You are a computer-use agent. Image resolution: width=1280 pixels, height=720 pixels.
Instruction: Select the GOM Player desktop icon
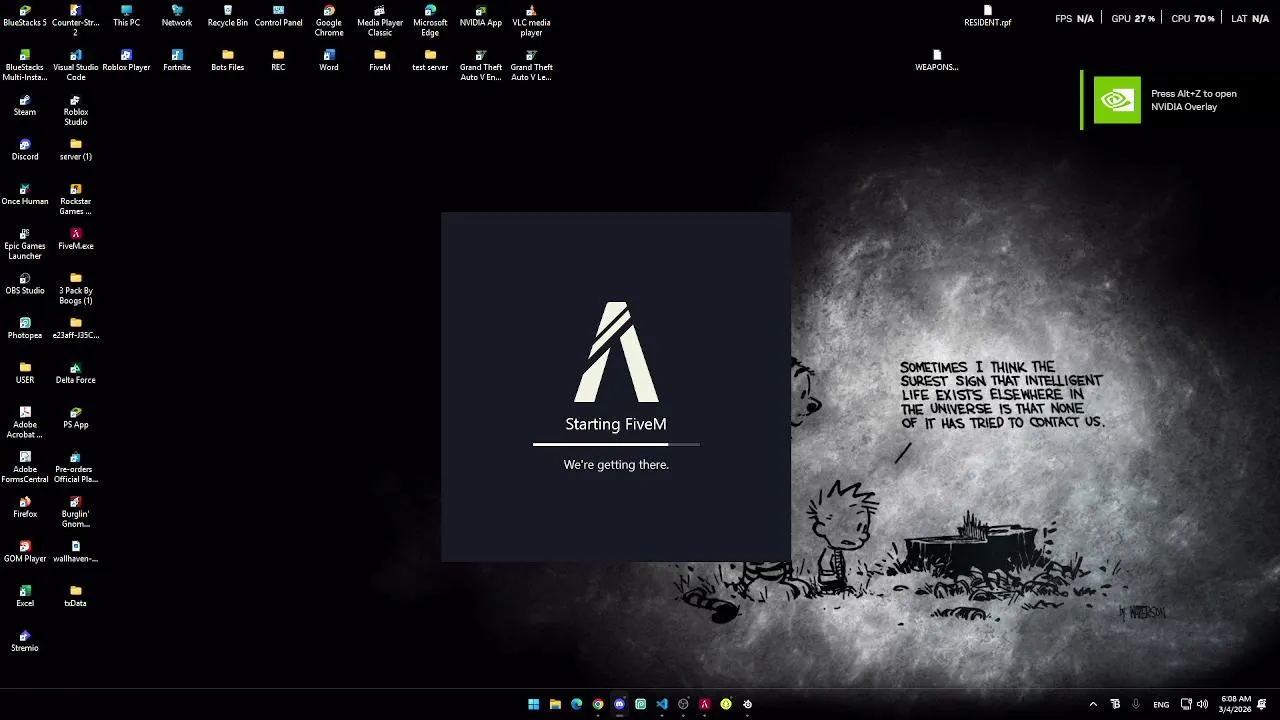25,552
